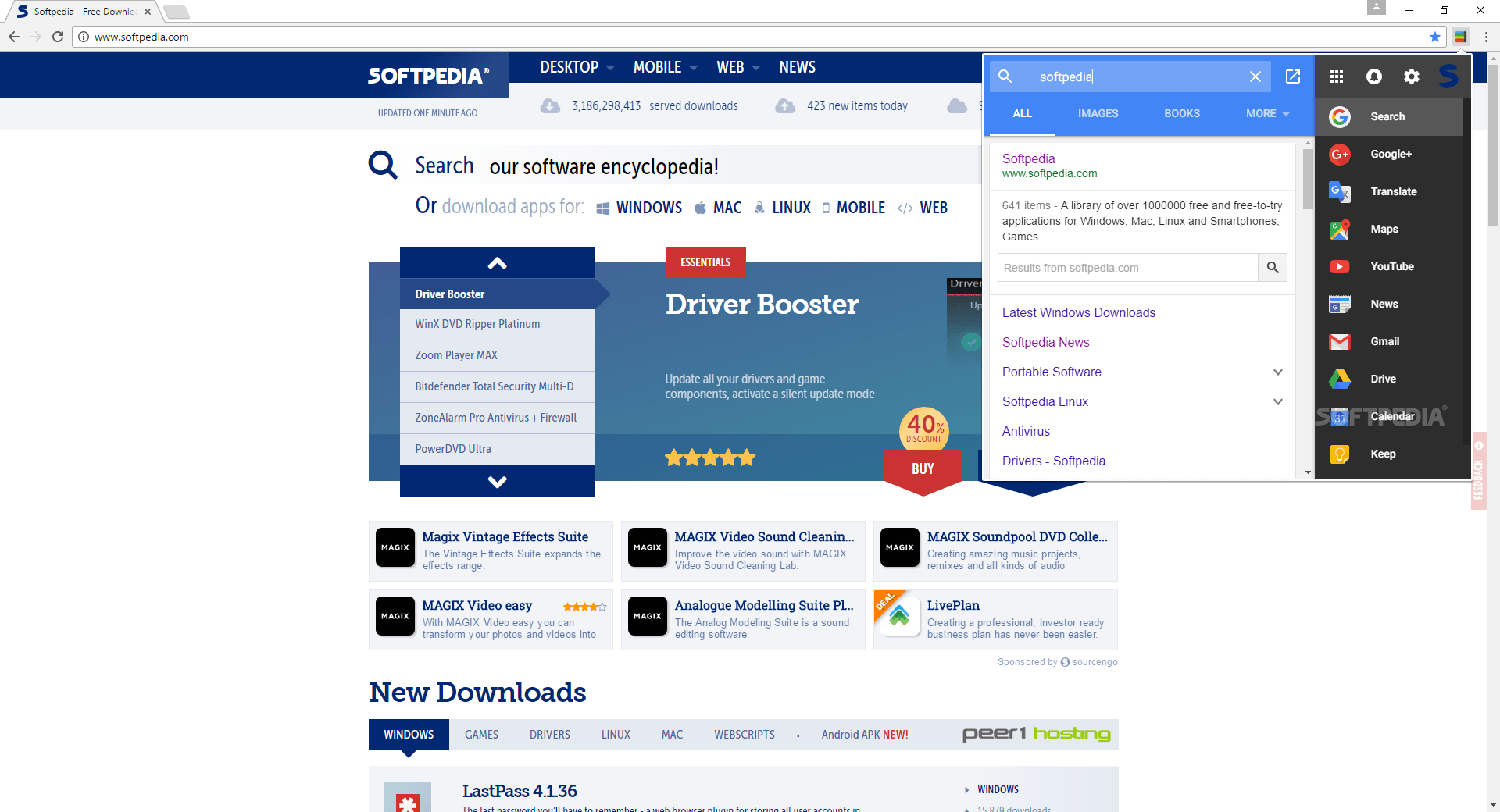Open MOBILE menu dropdown
The width and height of the screenshot is (1500, 812).
click(665, 67)
